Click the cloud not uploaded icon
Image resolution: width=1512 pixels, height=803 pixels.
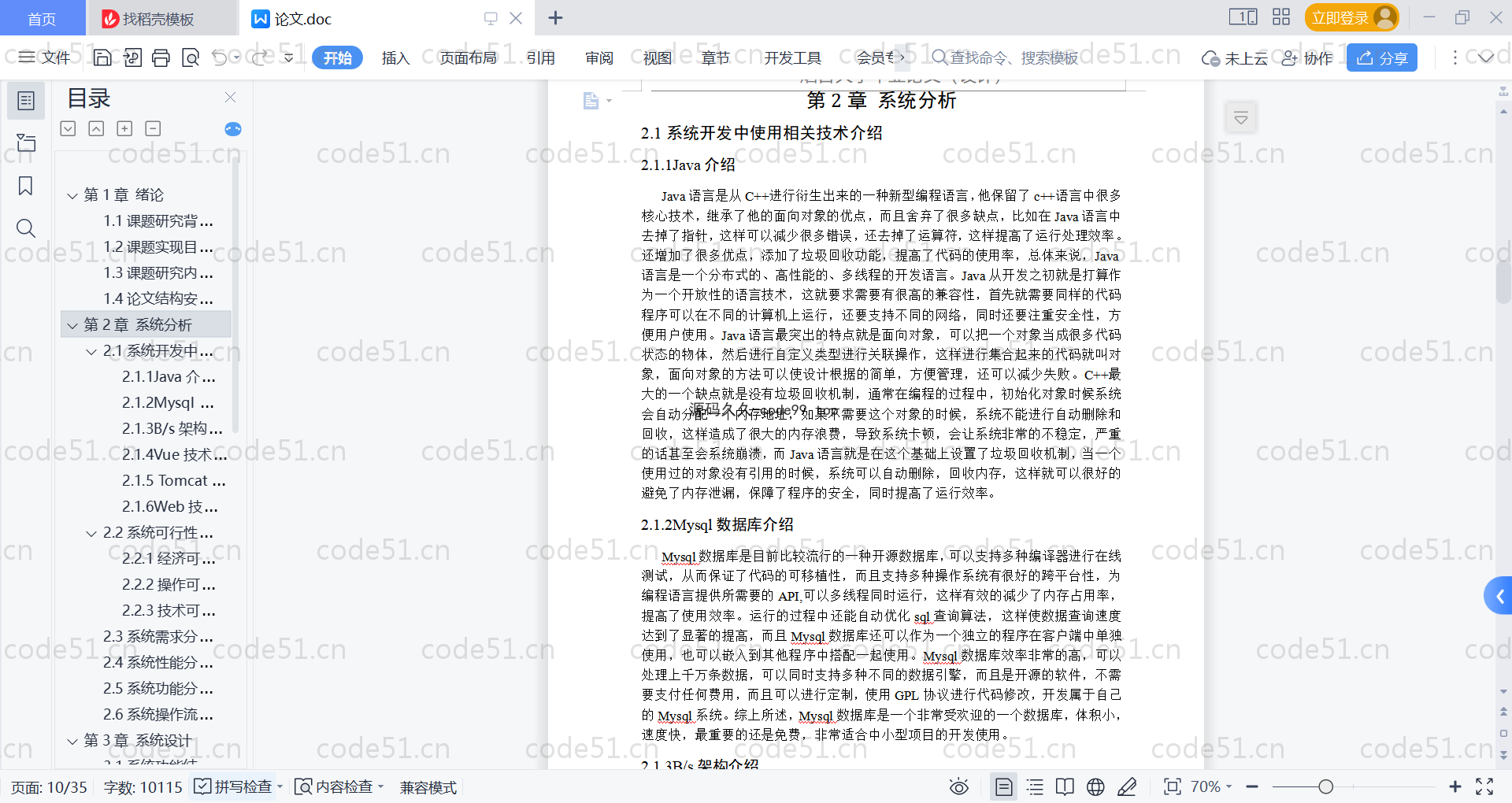click(1211, 58)
